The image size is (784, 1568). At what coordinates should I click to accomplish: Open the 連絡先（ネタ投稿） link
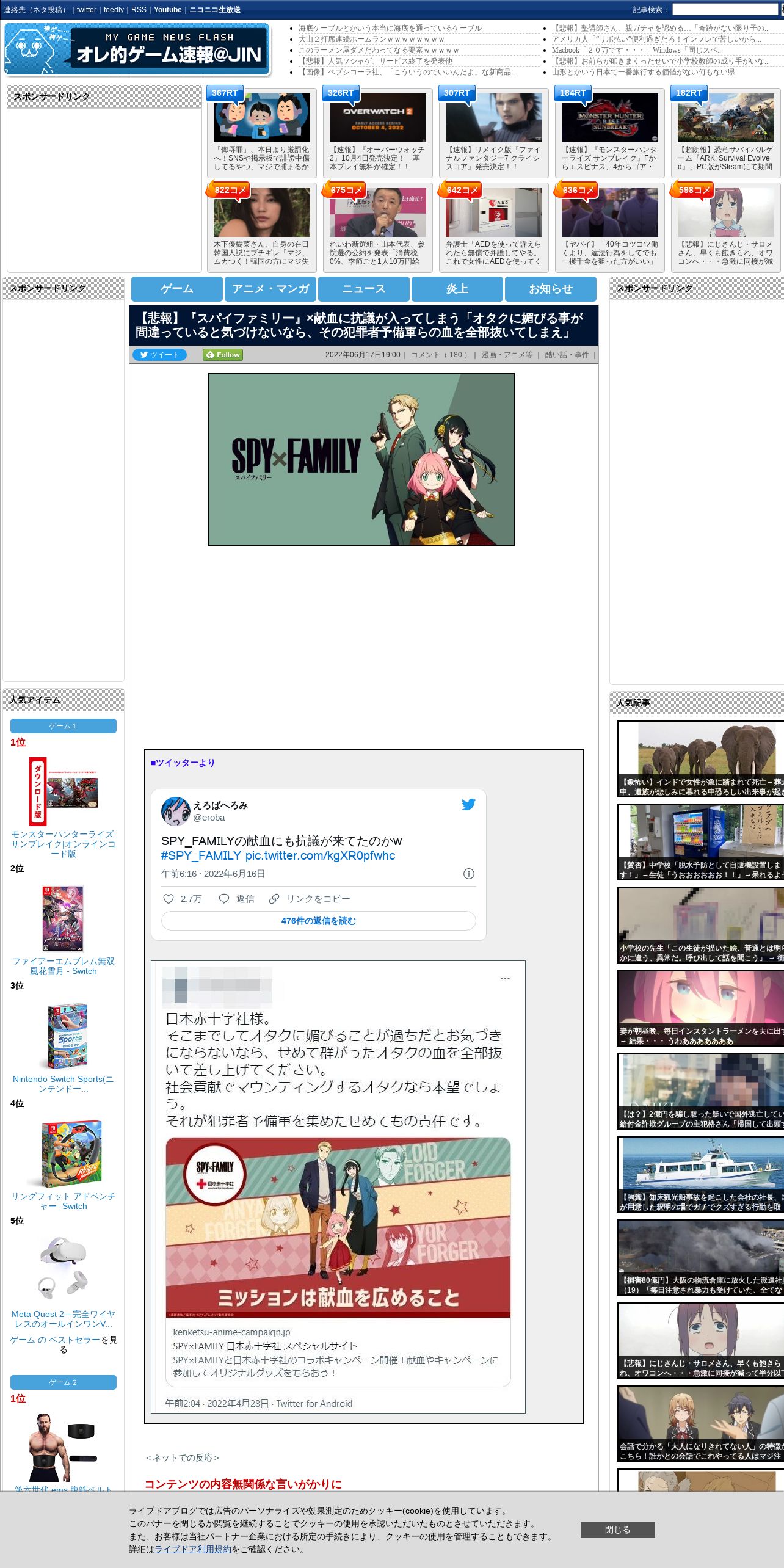point(36,10)
